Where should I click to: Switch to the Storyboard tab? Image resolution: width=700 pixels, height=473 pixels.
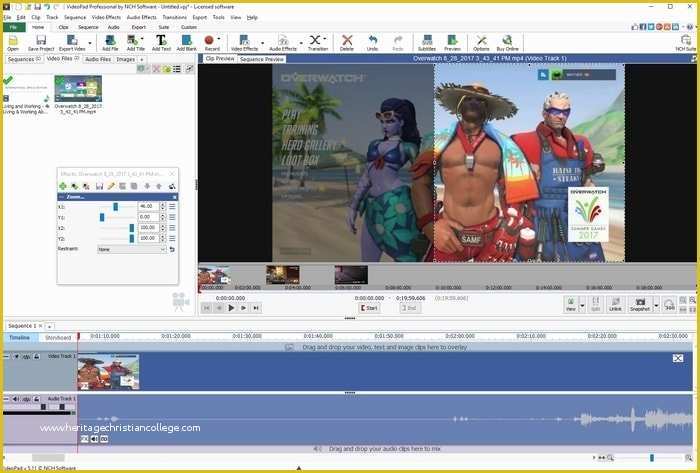[x=58, y=338]
